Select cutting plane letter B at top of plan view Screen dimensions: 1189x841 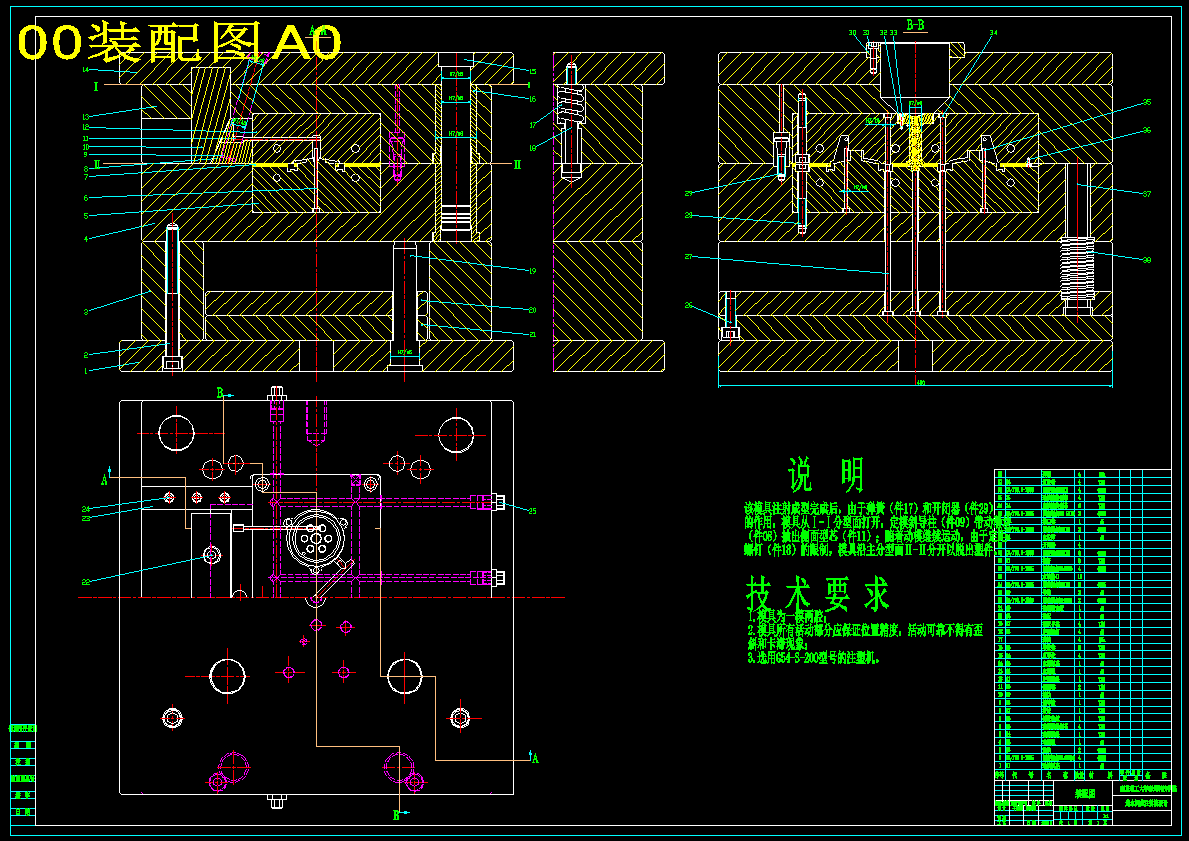pyautogui.click(x=220, y=393)
